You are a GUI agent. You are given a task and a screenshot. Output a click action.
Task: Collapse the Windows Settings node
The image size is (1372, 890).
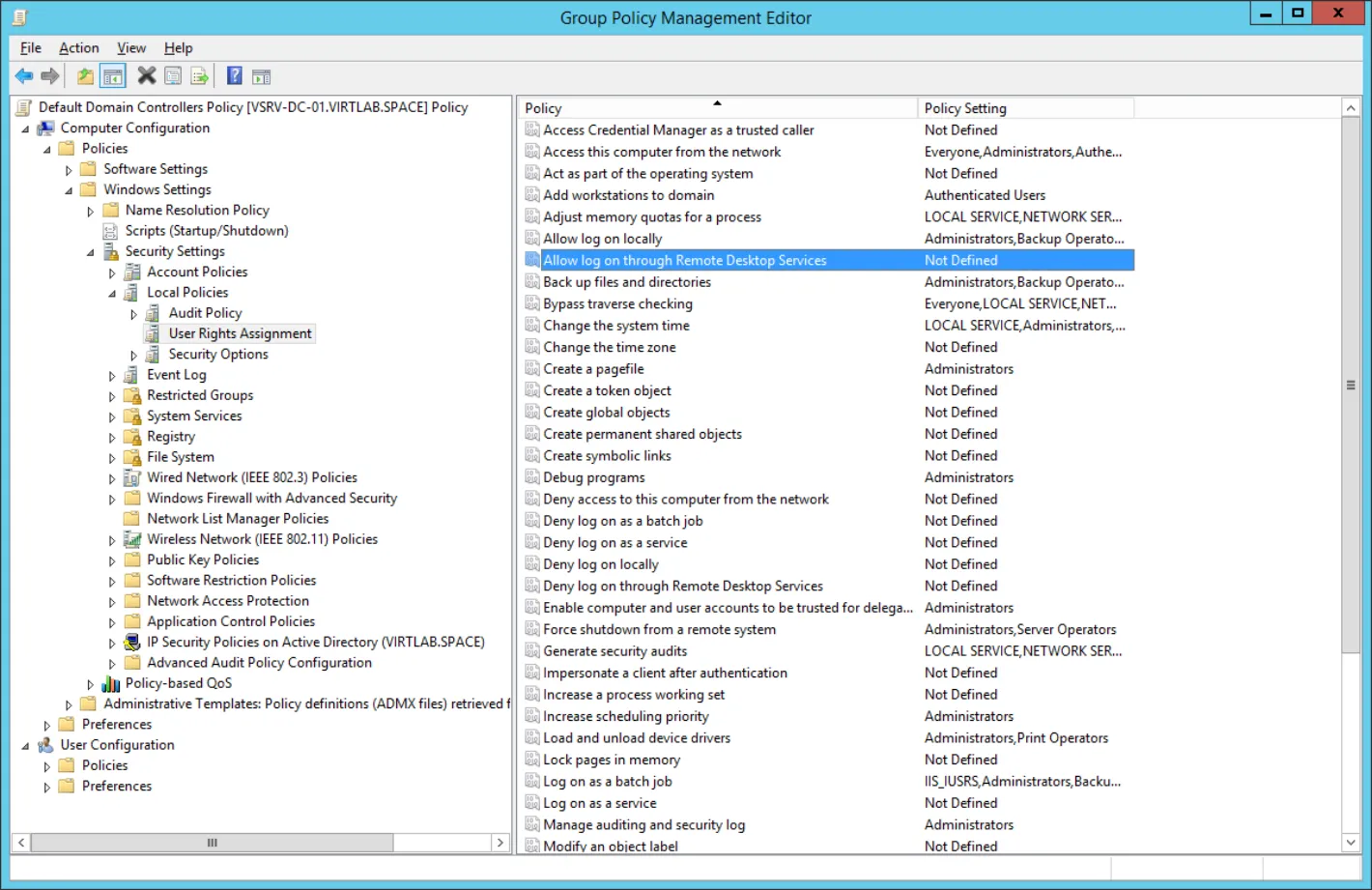(x=69, y=190)
